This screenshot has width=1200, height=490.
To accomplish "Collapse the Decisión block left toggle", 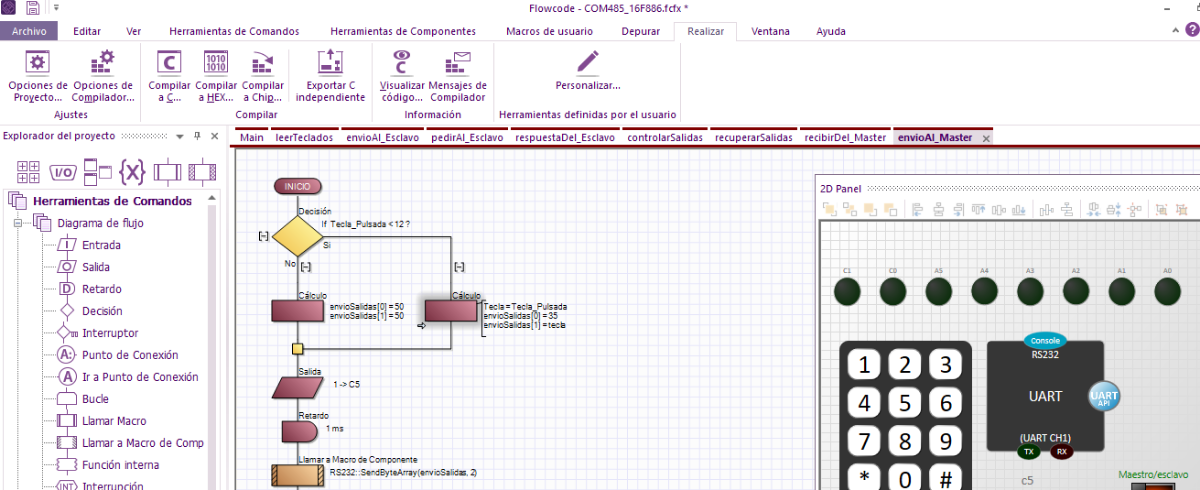I will pyautogui.click(x=263, y=236).
